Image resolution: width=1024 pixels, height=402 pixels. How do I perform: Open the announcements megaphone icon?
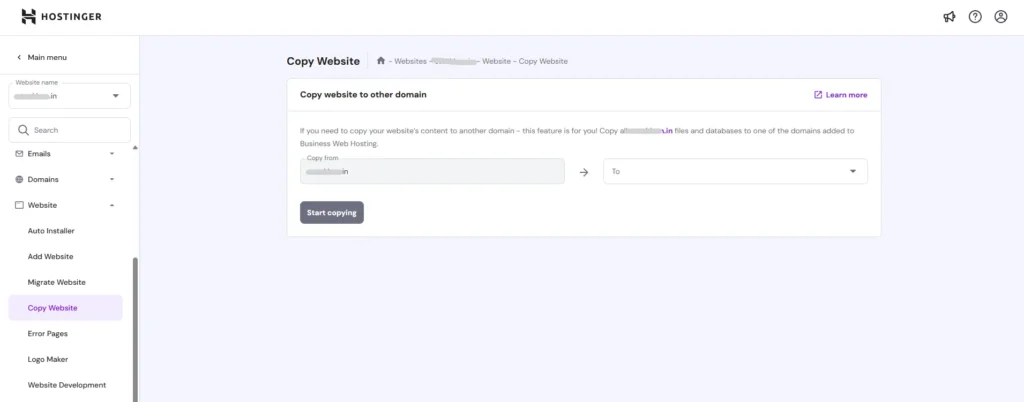pyautogui.click(x=949, y=17)
